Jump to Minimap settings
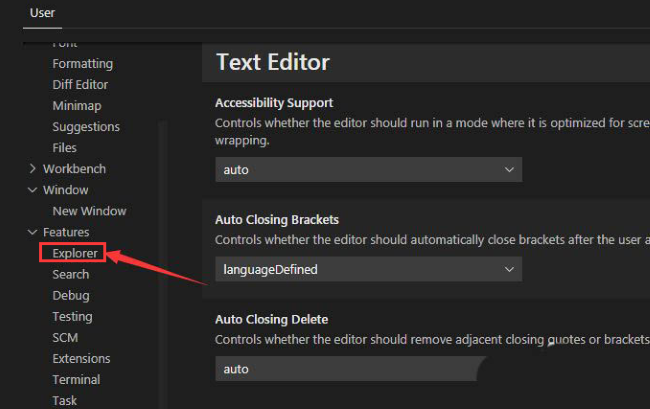This screenshot has height=409, width=650. [76, 106]
